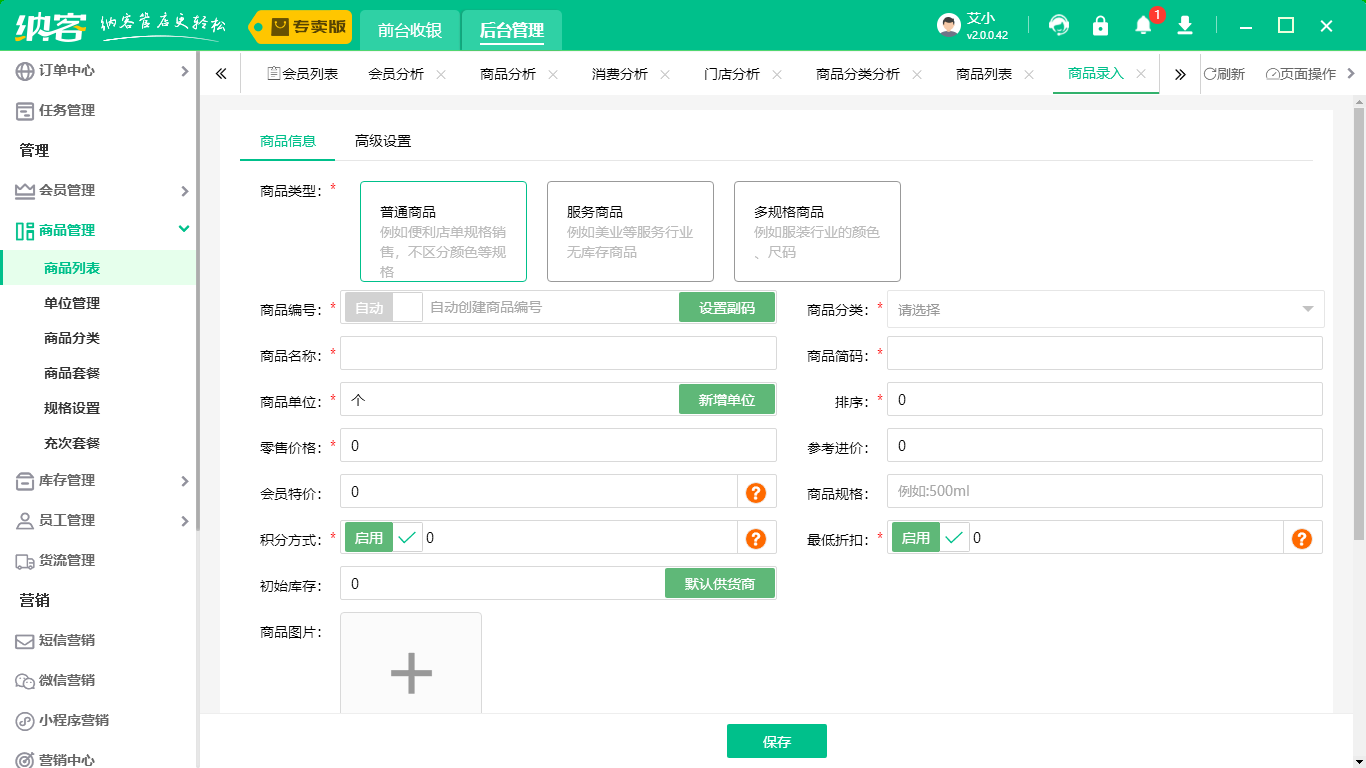The height and width of the screenshot is (768, 1366).
Task: Click the help icon beside 会员特价
Action: pos(756,492)
